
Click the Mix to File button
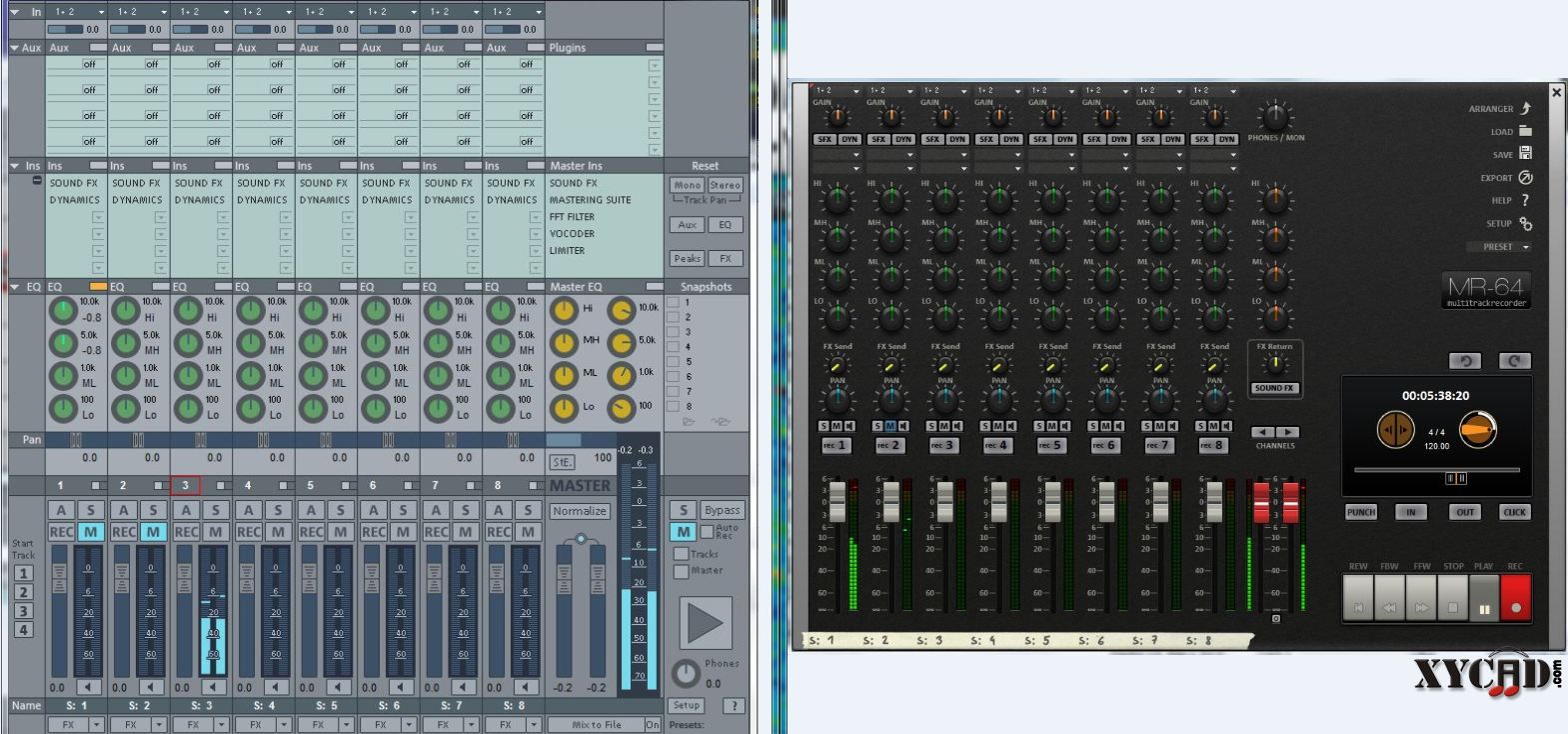pyautogui.click(x=596, y=725)
